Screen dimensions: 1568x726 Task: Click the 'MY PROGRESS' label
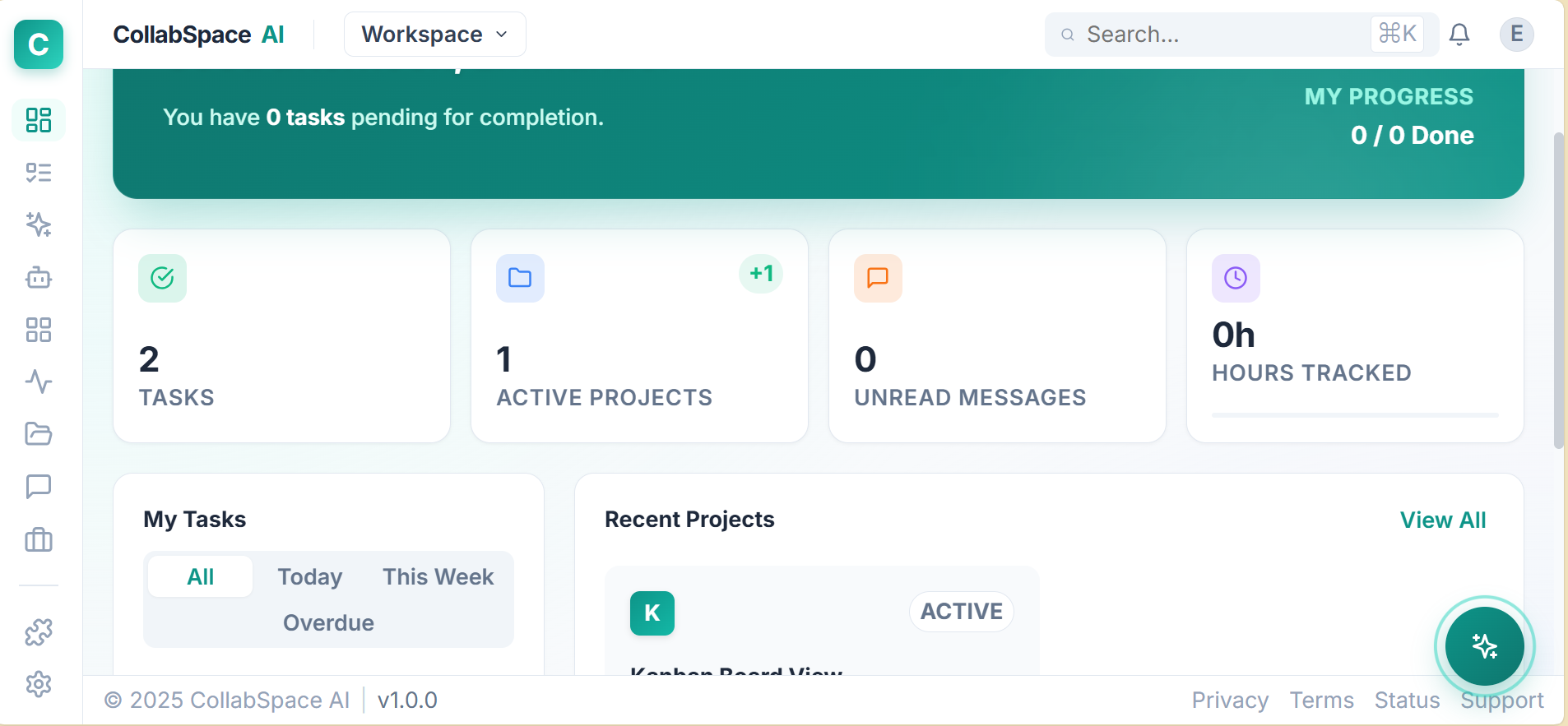coord(1389,96)
